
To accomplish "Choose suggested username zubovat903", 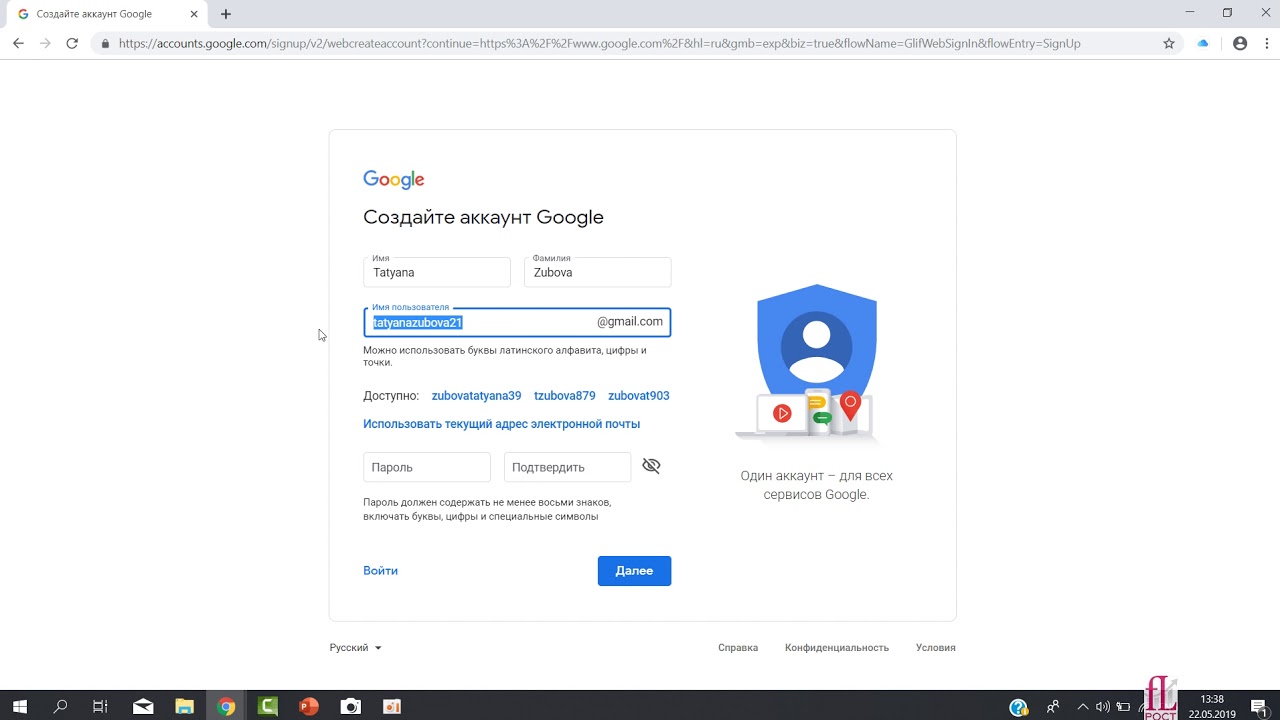I will [638, 396].
